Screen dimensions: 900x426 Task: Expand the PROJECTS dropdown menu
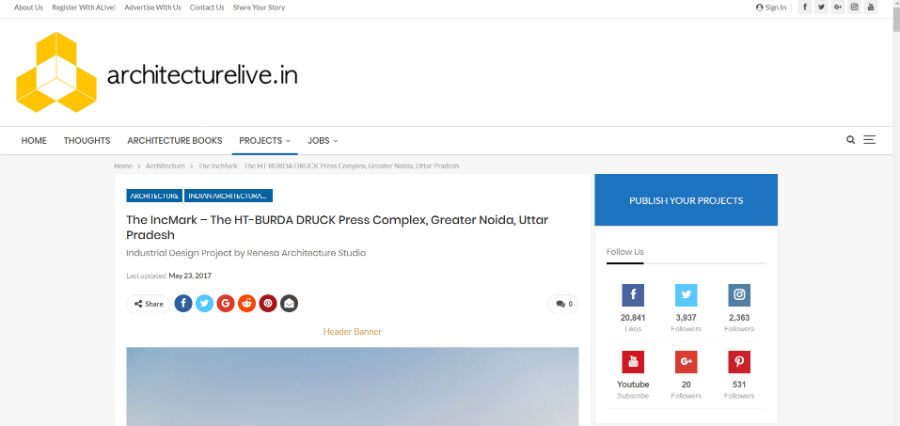pos(265,141)
